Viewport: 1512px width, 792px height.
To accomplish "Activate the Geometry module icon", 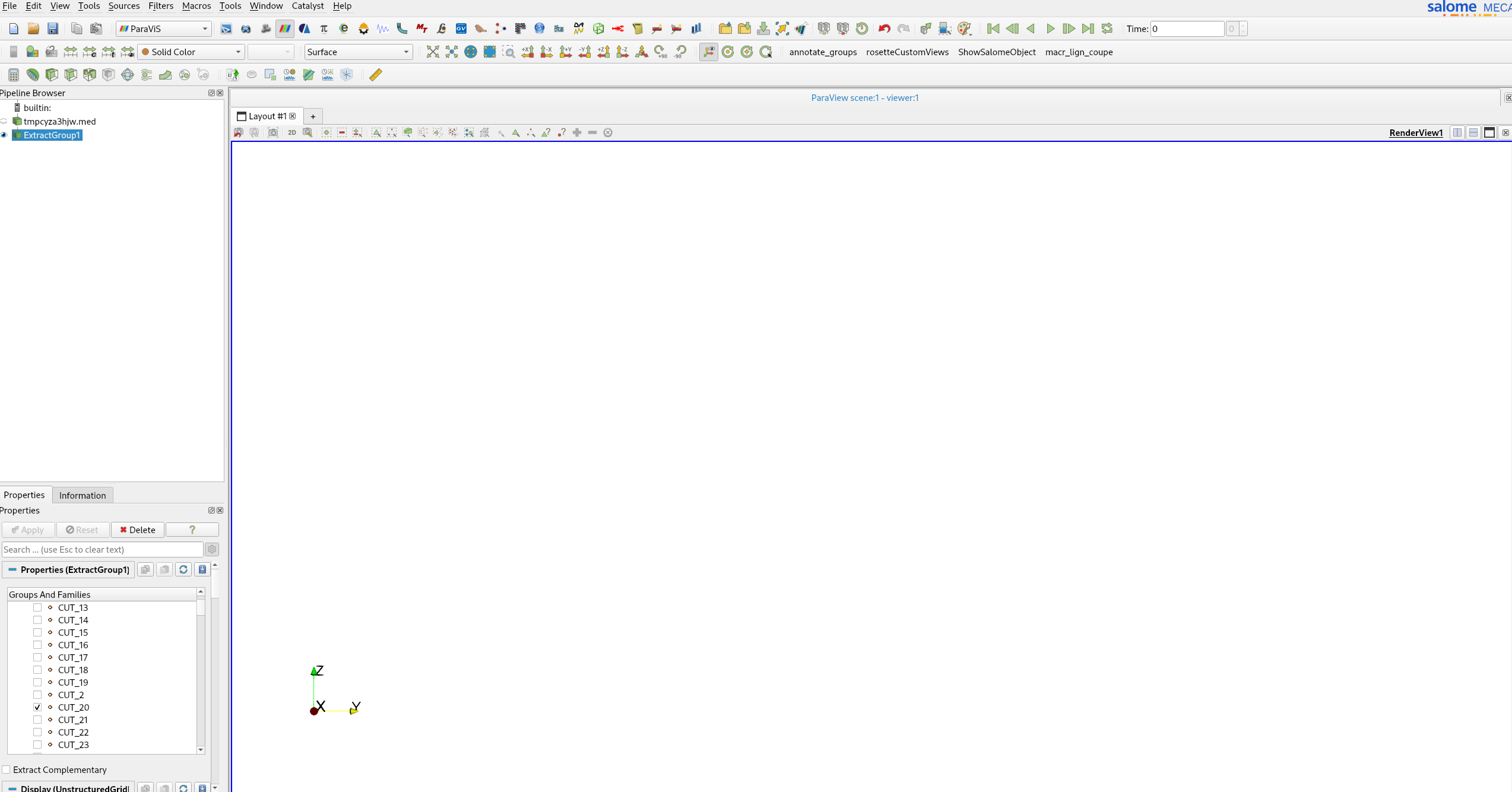I will pyautogui.click(x=246, y=28).
